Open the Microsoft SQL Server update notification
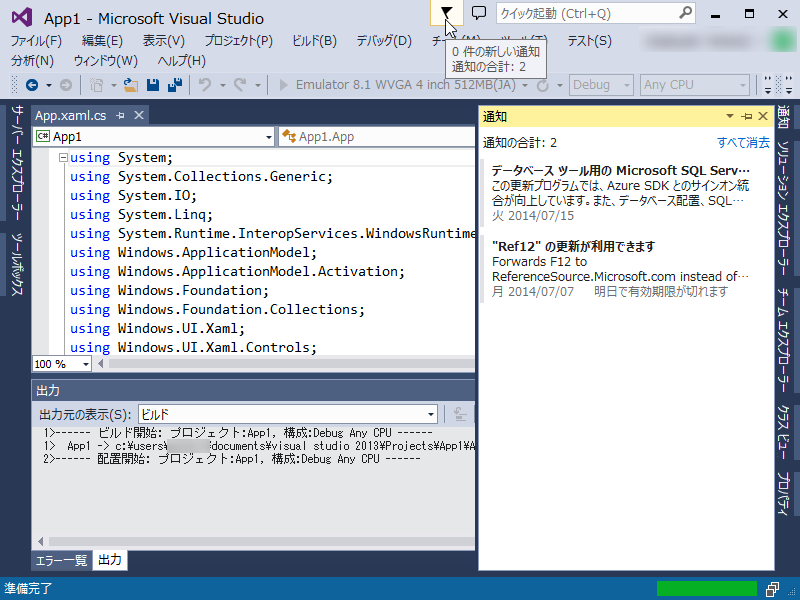The image size is (800, 600). pos(621,192)
